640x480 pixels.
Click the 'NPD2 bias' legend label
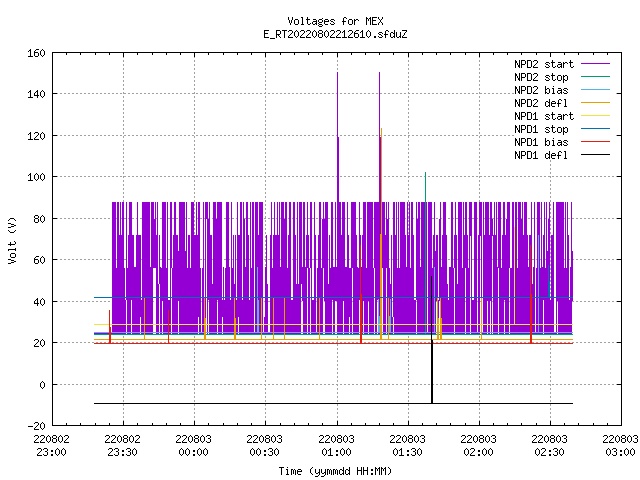click(x=541, y=90)
